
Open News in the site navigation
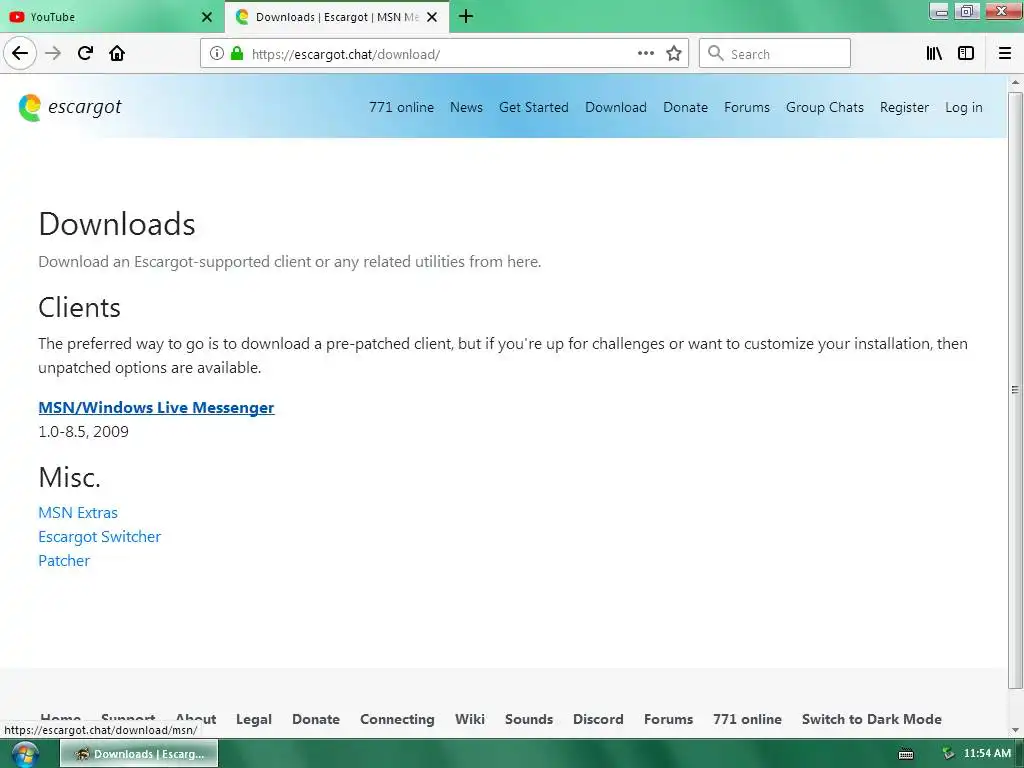(x=466, y=107)
